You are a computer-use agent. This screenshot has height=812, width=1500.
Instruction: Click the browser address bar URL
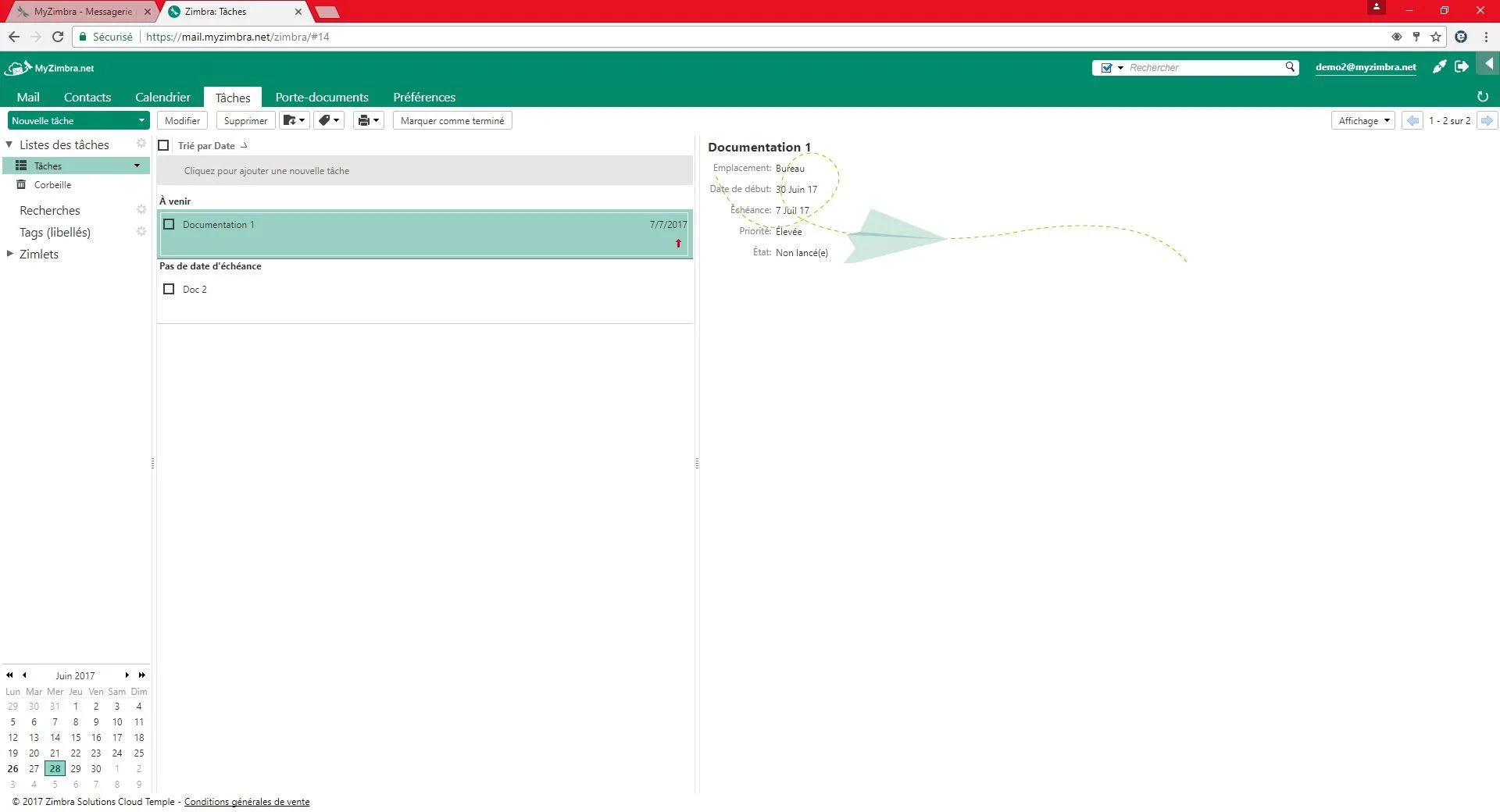pos(237,37)
